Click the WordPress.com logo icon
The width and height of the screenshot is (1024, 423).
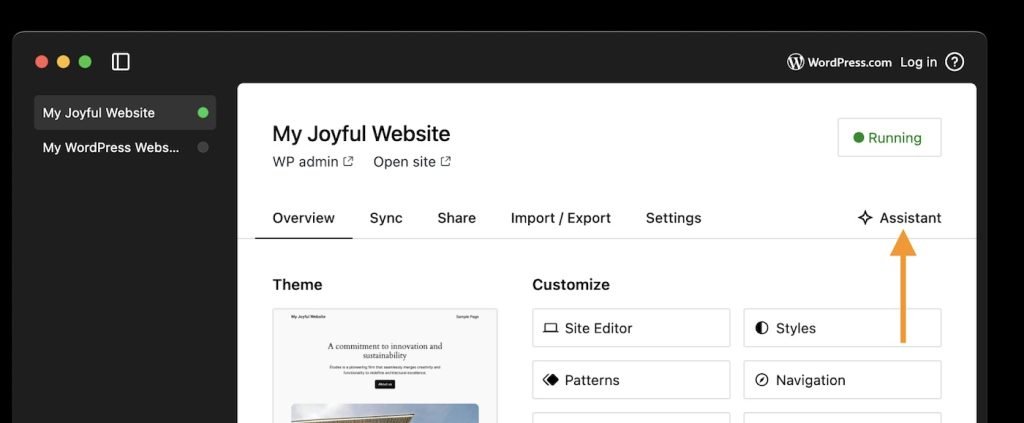[795, 62]
